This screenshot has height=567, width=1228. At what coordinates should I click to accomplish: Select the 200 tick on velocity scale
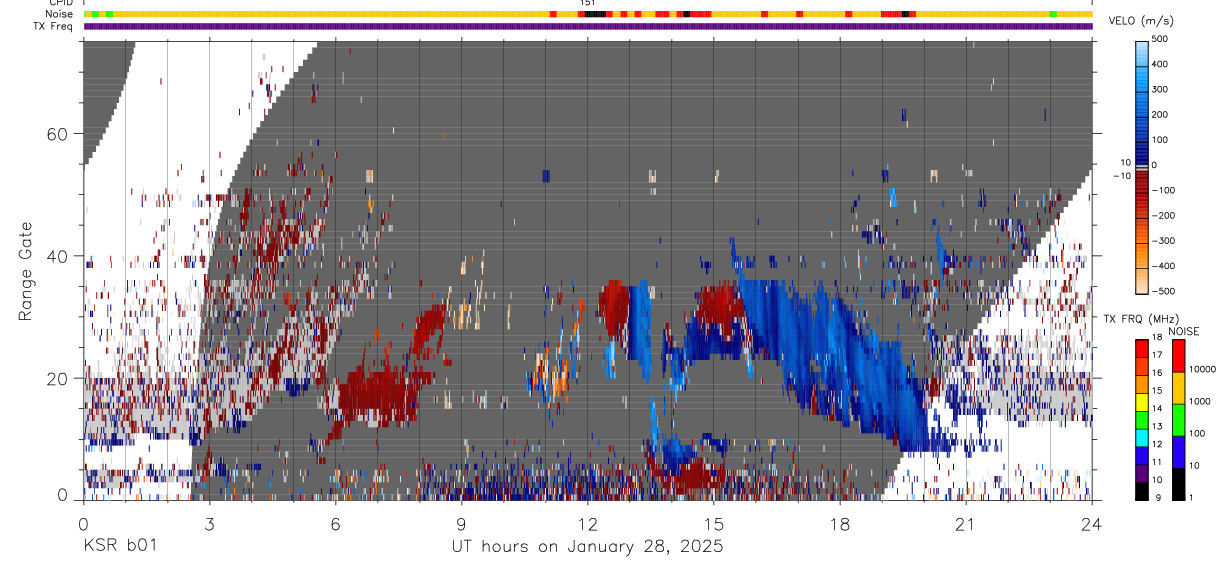click(1162, 115)
